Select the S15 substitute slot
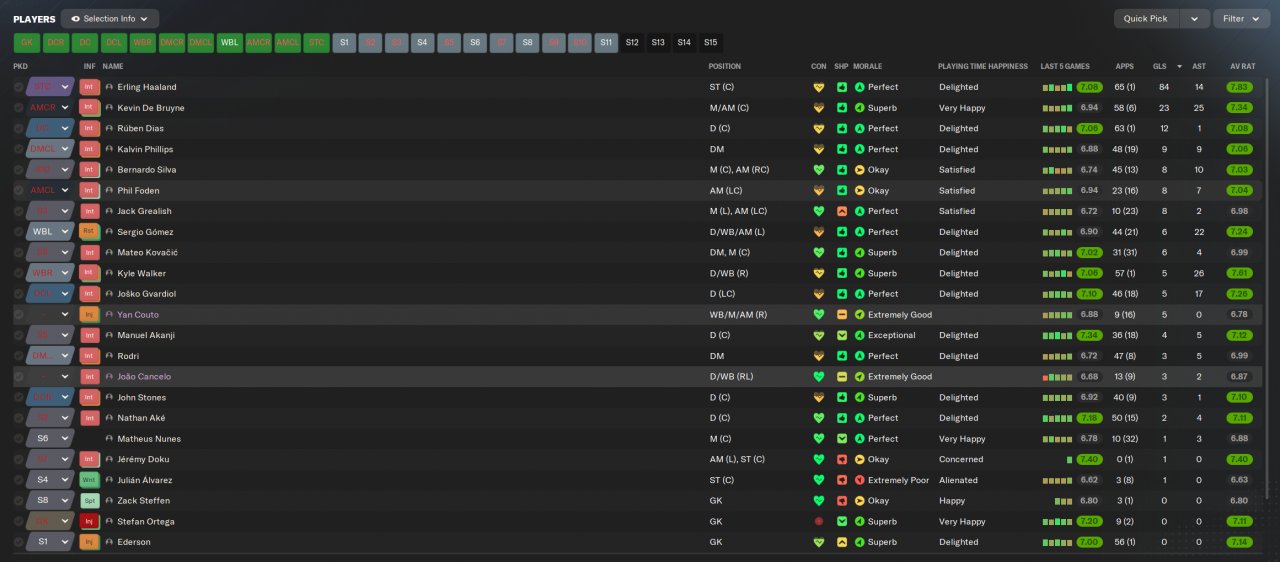The width and height of the screenshot is (1280, 562). click(x=710, y=43)
